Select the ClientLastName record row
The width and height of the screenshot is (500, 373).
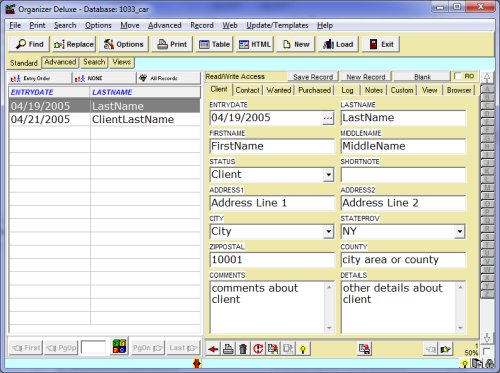pos(105,119)
